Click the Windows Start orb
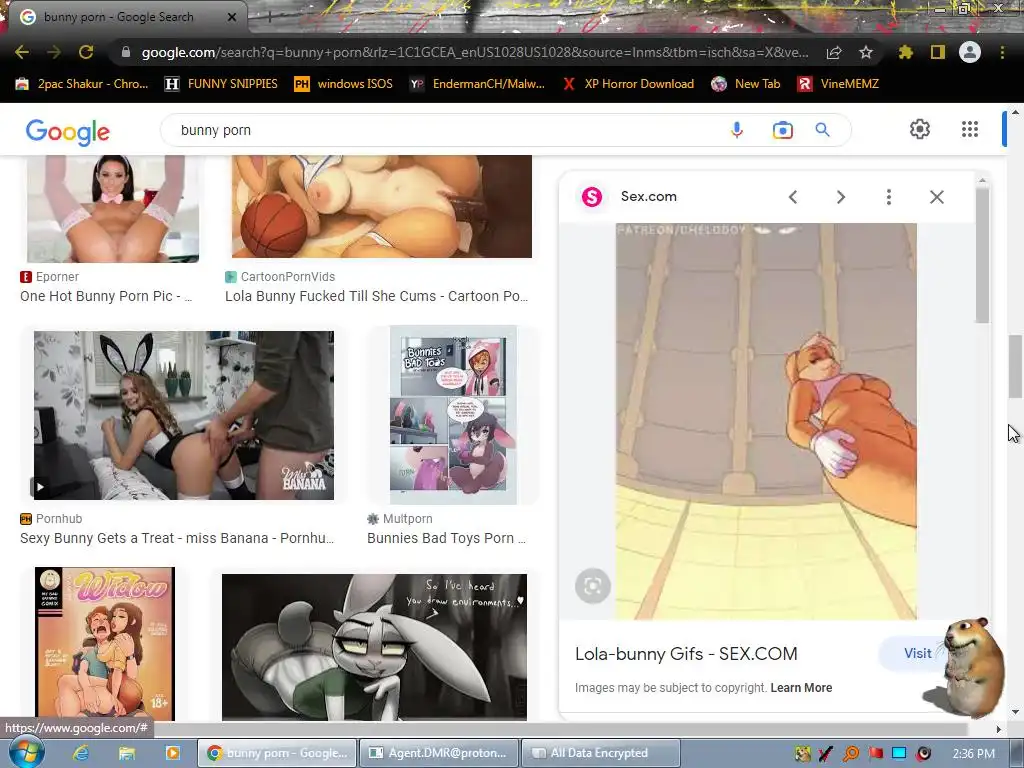Viewport: 1024px width, 768px height. 25,752
